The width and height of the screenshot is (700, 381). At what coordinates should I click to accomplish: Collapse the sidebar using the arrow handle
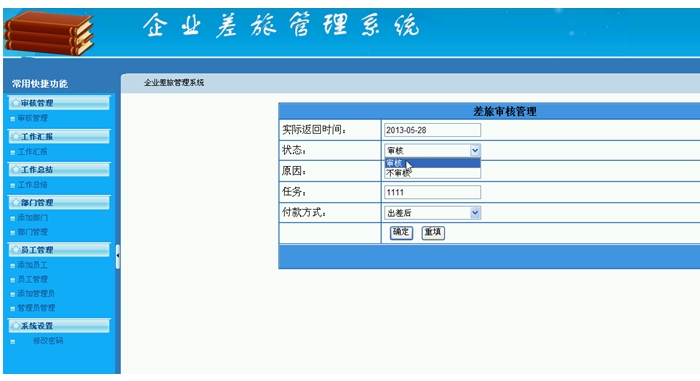click(x=117, y=256)
